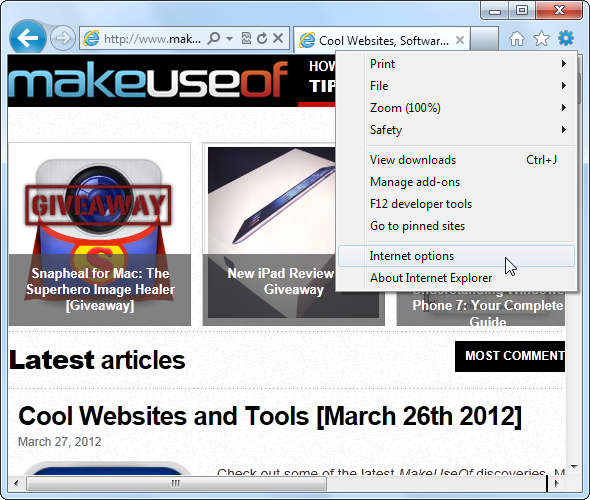Open Cool Websites and Tools article link
The height and width of the screenshot is (500, 590).
coord(270,416)
